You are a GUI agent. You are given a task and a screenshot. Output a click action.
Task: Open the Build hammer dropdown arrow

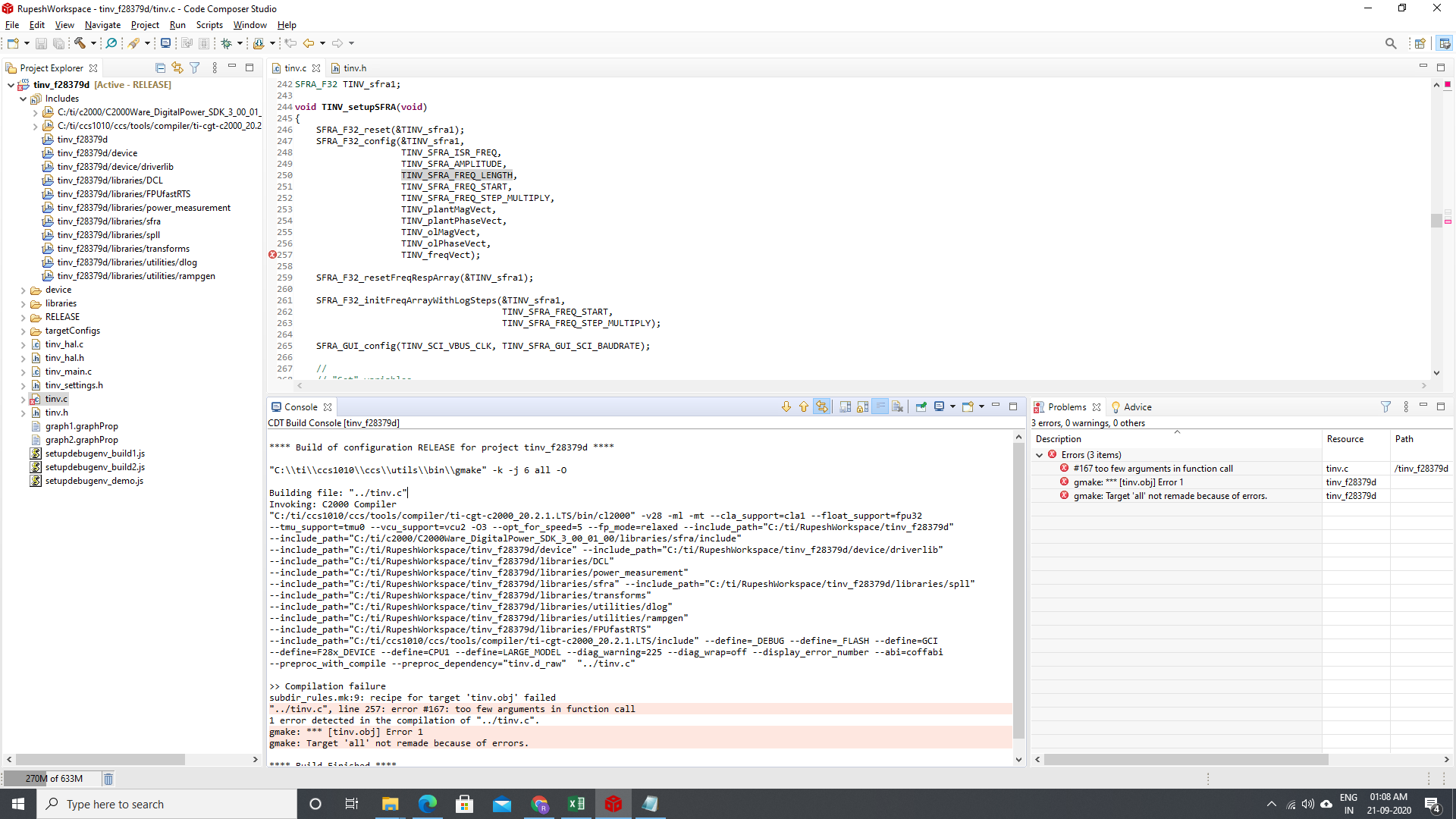pos(93,43)
